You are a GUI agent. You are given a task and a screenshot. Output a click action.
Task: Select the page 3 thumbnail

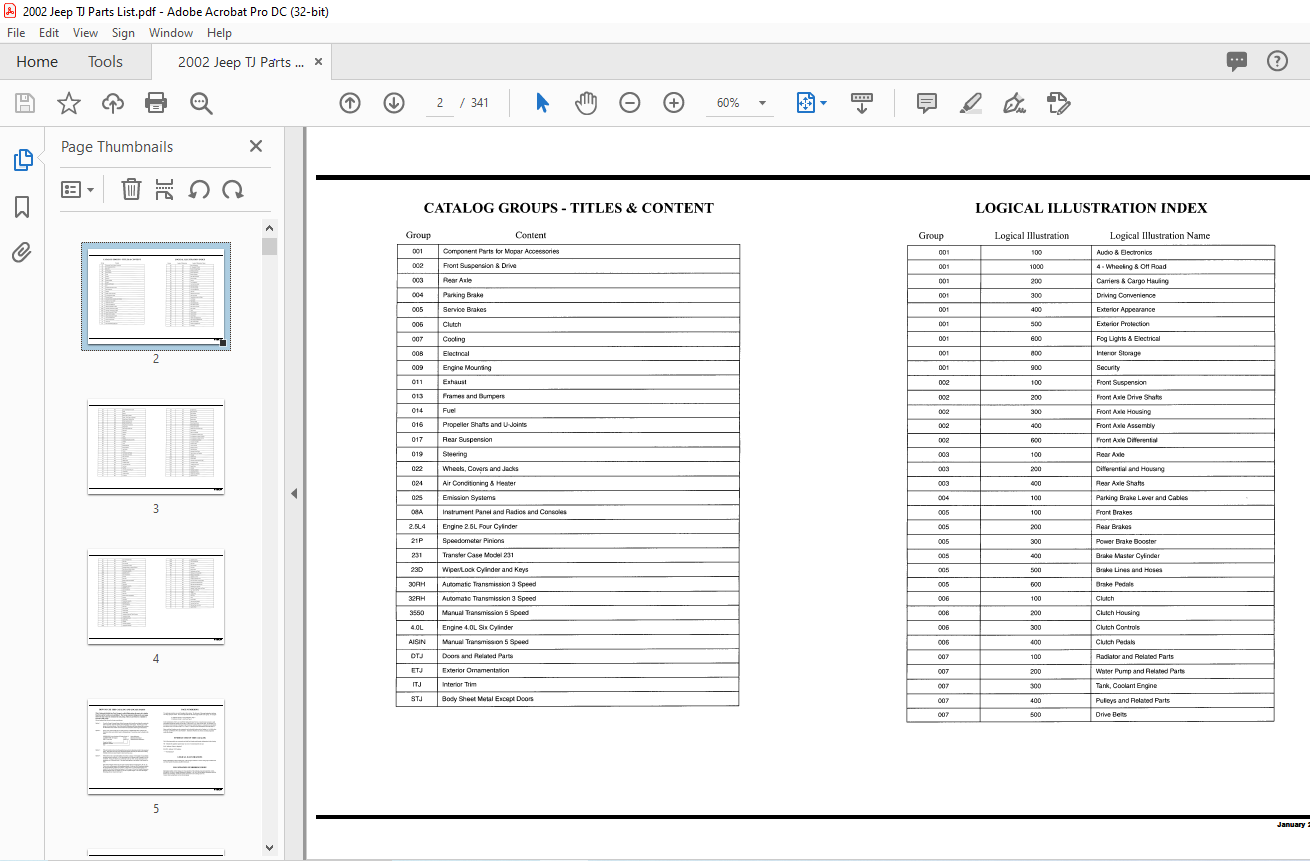[x=156, y=446]
